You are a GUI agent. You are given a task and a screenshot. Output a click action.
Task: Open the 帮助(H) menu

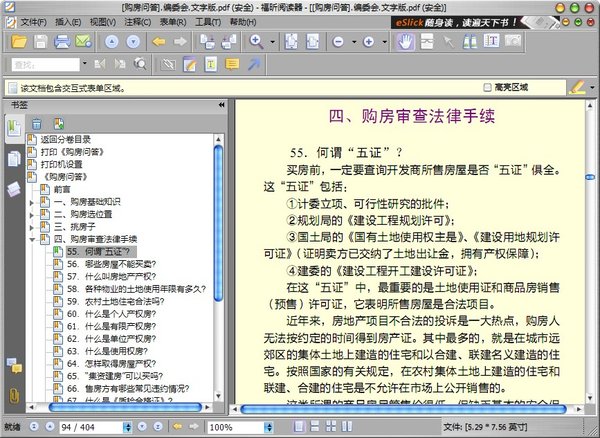pyautogui.click(x=243, y=22)
